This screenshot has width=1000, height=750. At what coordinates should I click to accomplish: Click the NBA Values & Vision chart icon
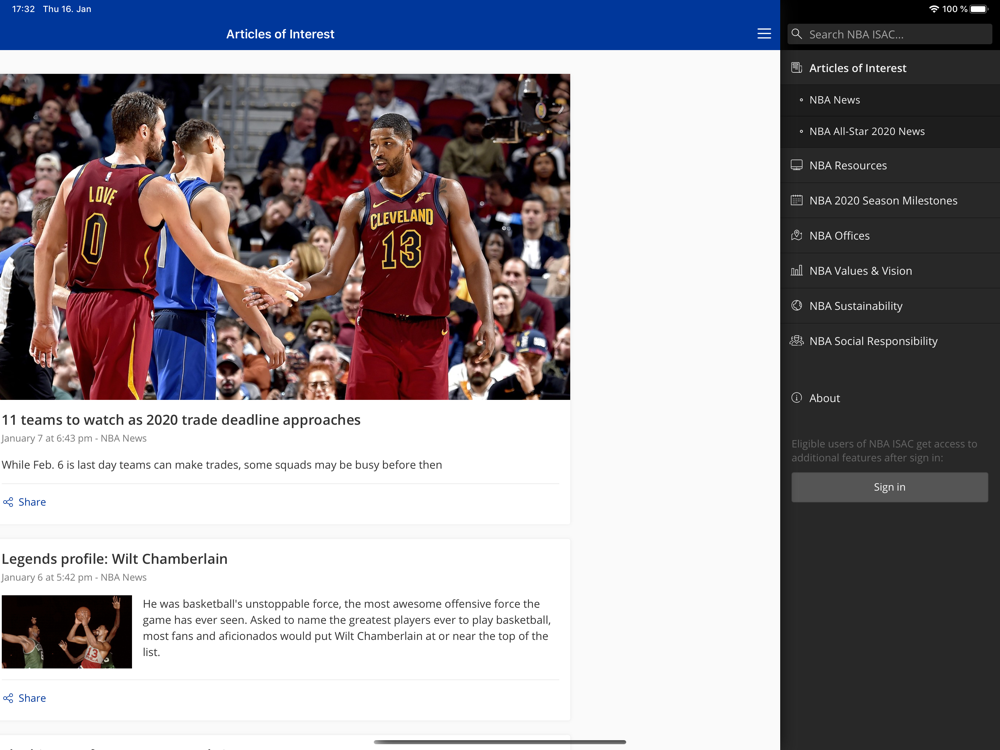point(797,270)
